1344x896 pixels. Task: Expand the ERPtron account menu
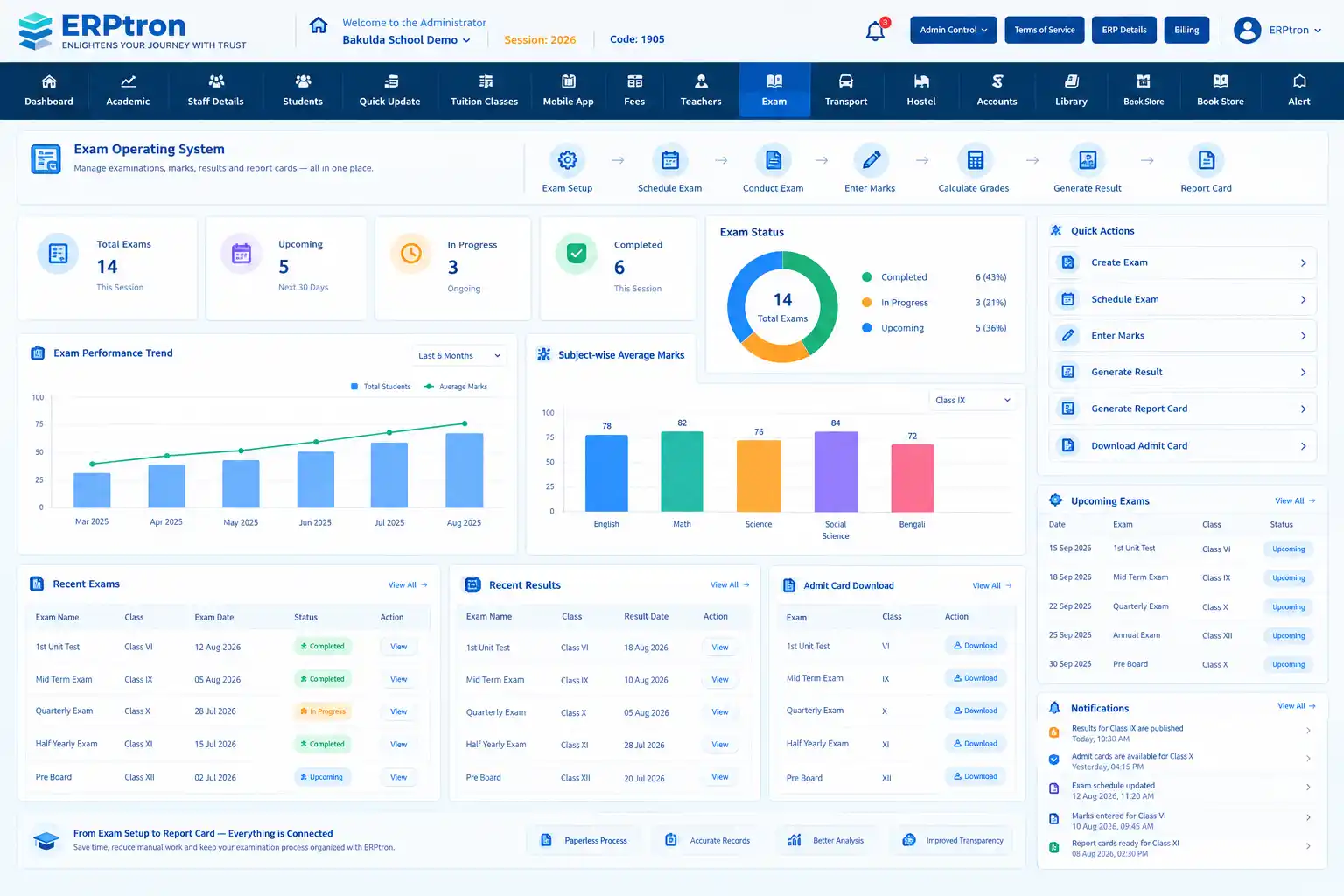pos(1295,30)
